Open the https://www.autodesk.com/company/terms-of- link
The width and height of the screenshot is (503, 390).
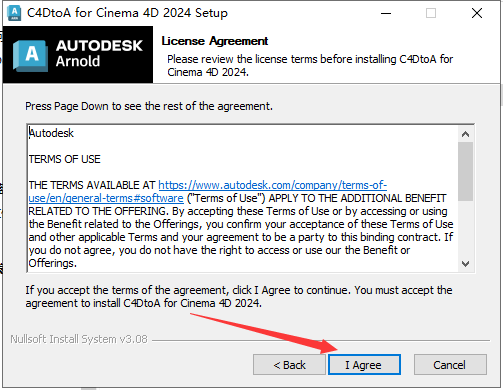click(273, 185)
